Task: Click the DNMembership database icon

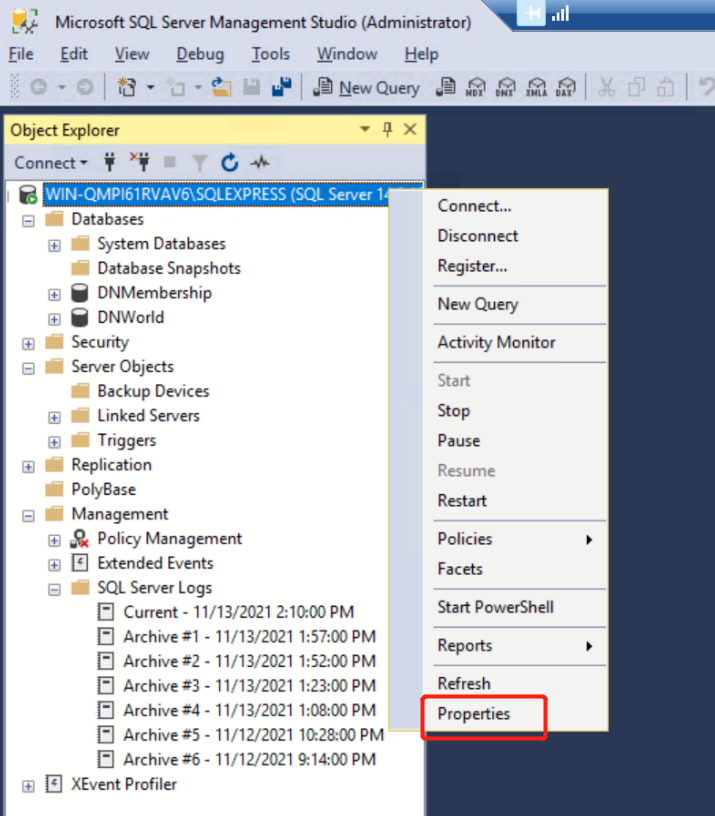Action: coord(80,293)
